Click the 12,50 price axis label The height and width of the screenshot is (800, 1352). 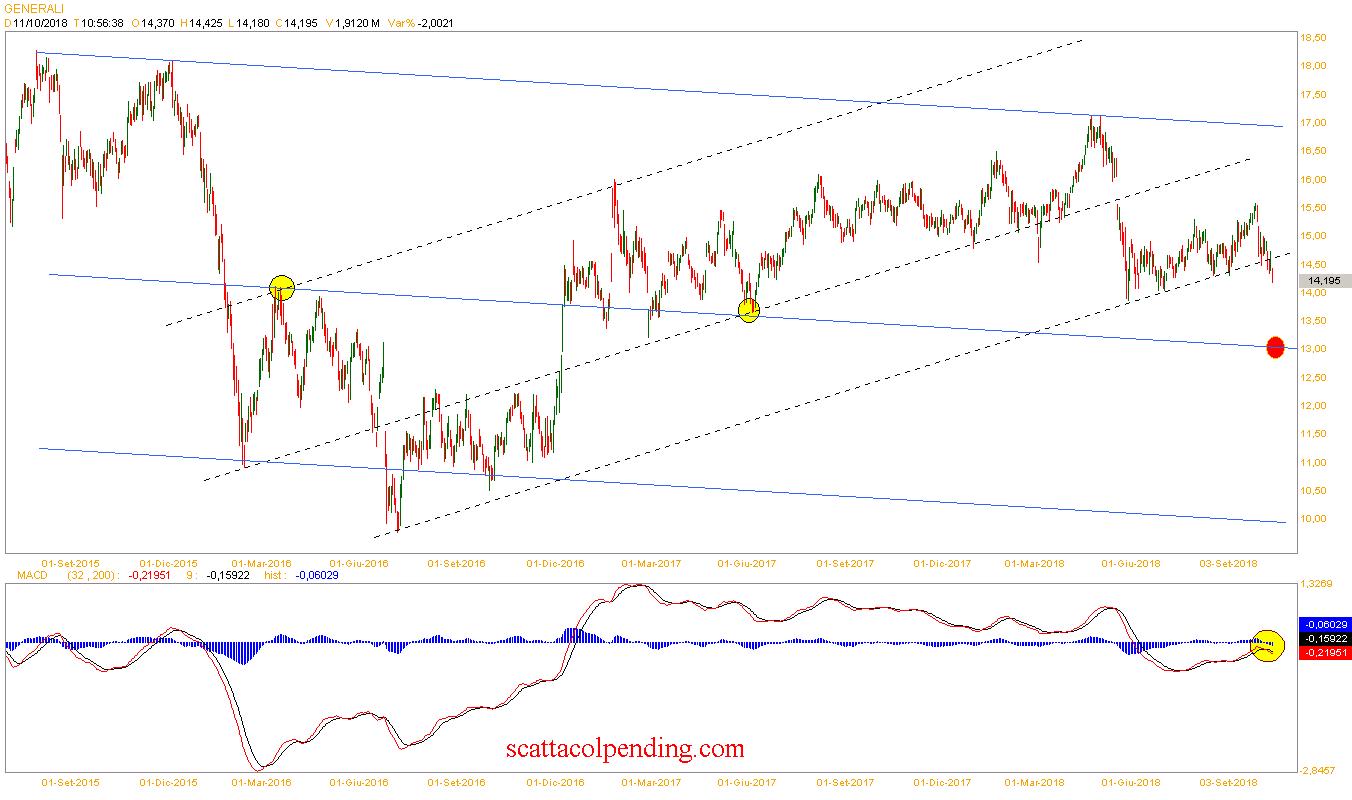coord(1312,378)
